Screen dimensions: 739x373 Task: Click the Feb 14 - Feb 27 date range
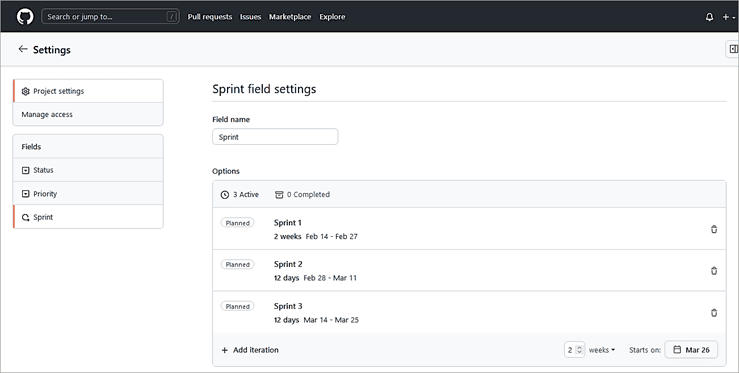tap(332, 236)
